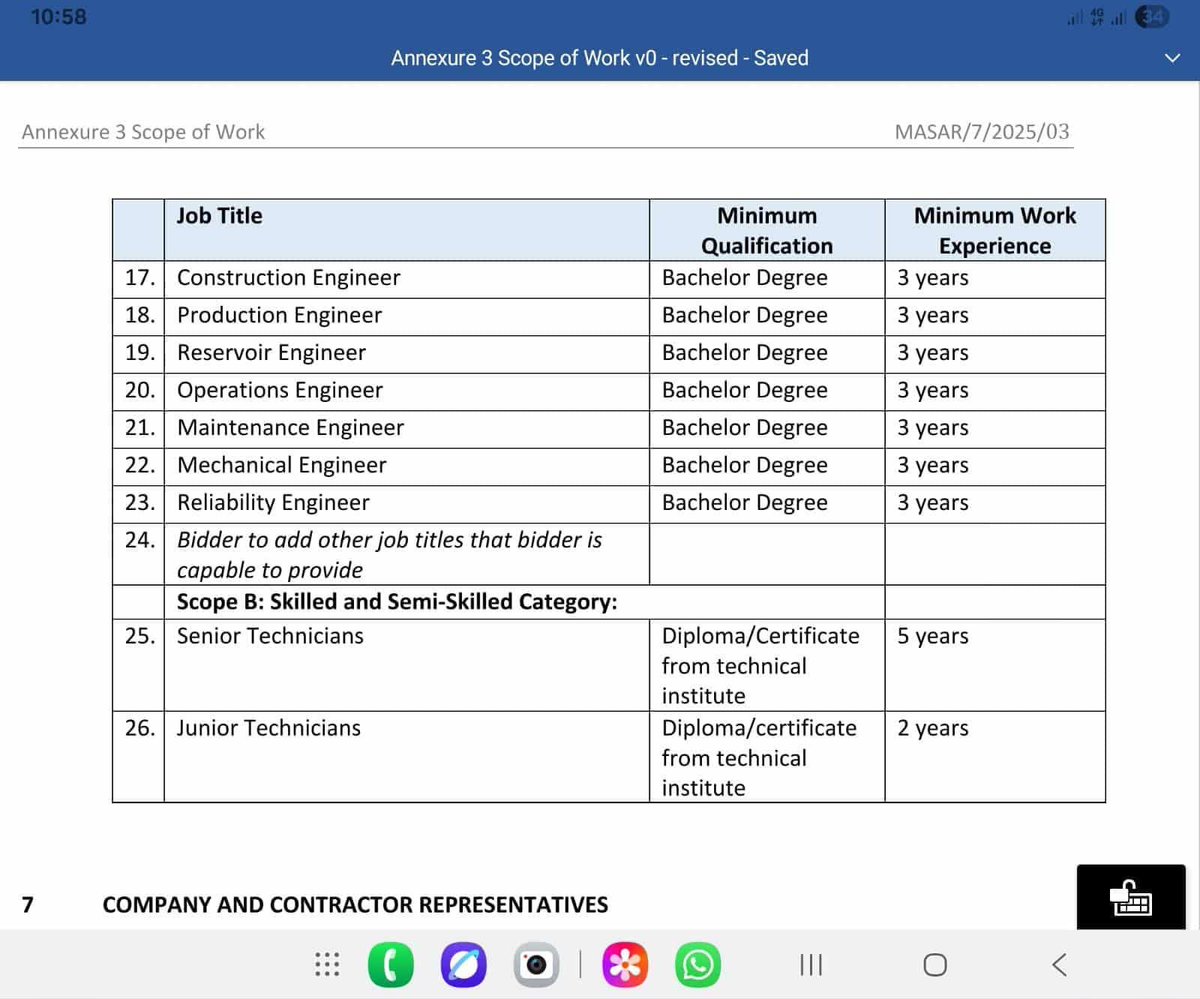Viewport: 1200px width, 999px height.
Task: Tap the battery indicator showing 34
Action: (x=1150, y=16)
